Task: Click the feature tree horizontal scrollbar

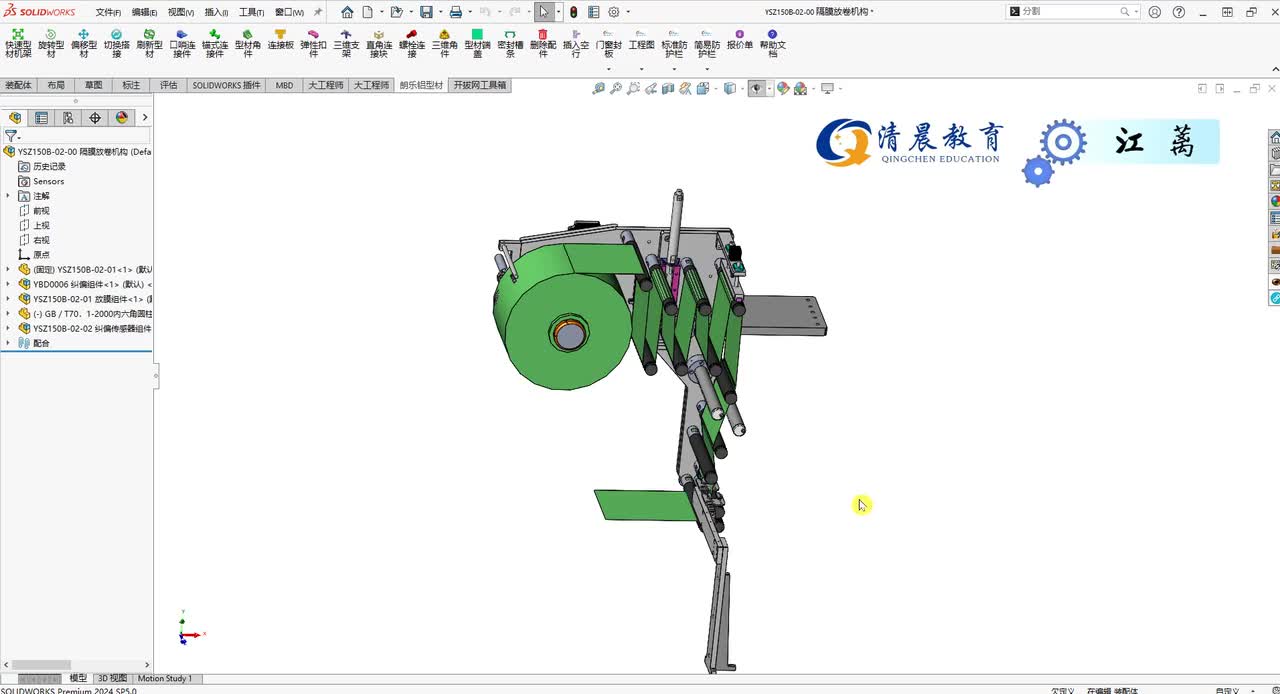Action: tap(41, 665)
